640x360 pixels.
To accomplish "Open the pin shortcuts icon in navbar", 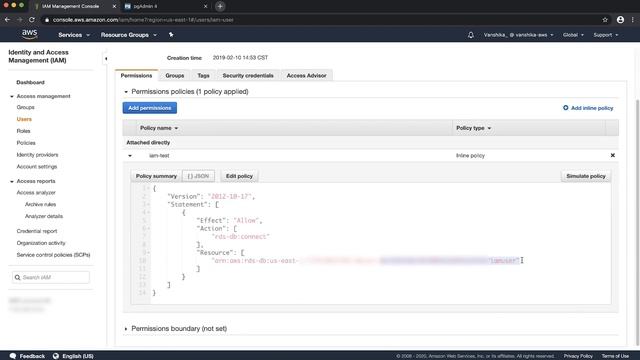I will click(171, 35).
